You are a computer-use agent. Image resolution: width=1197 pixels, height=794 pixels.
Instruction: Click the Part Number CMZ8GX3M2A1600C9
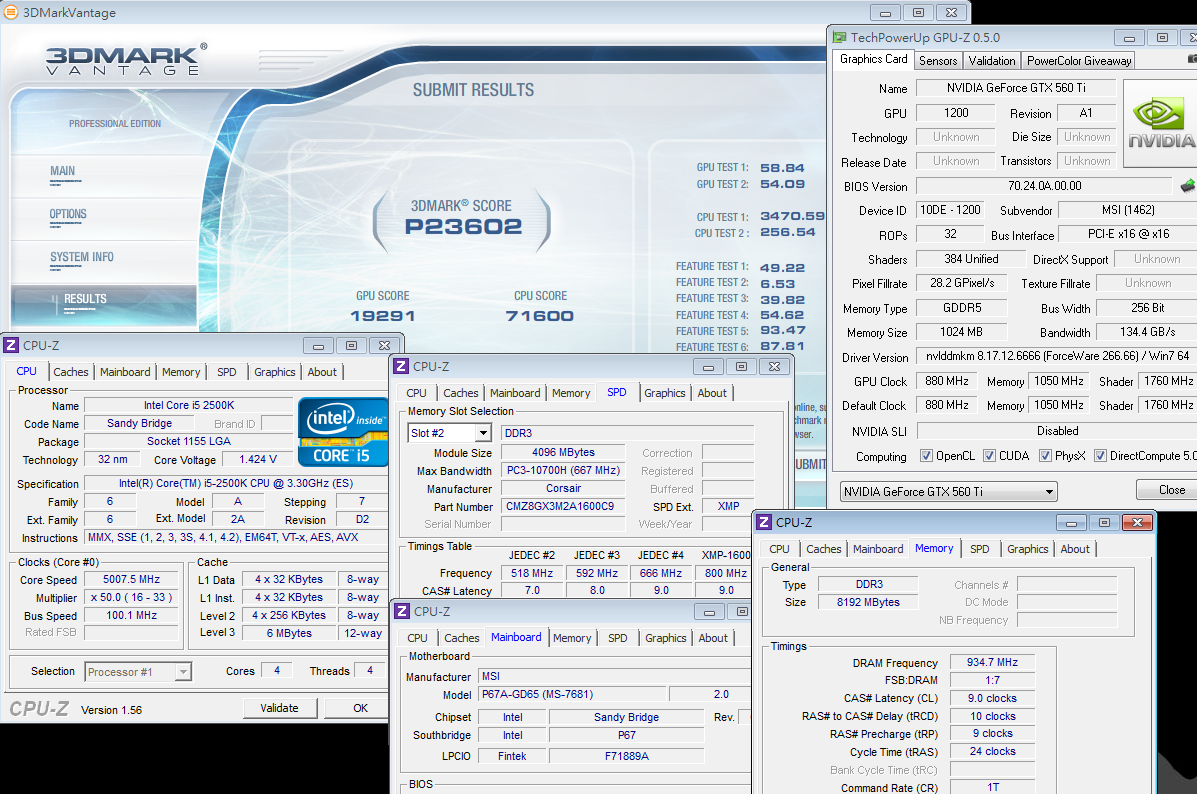point(562,506)
